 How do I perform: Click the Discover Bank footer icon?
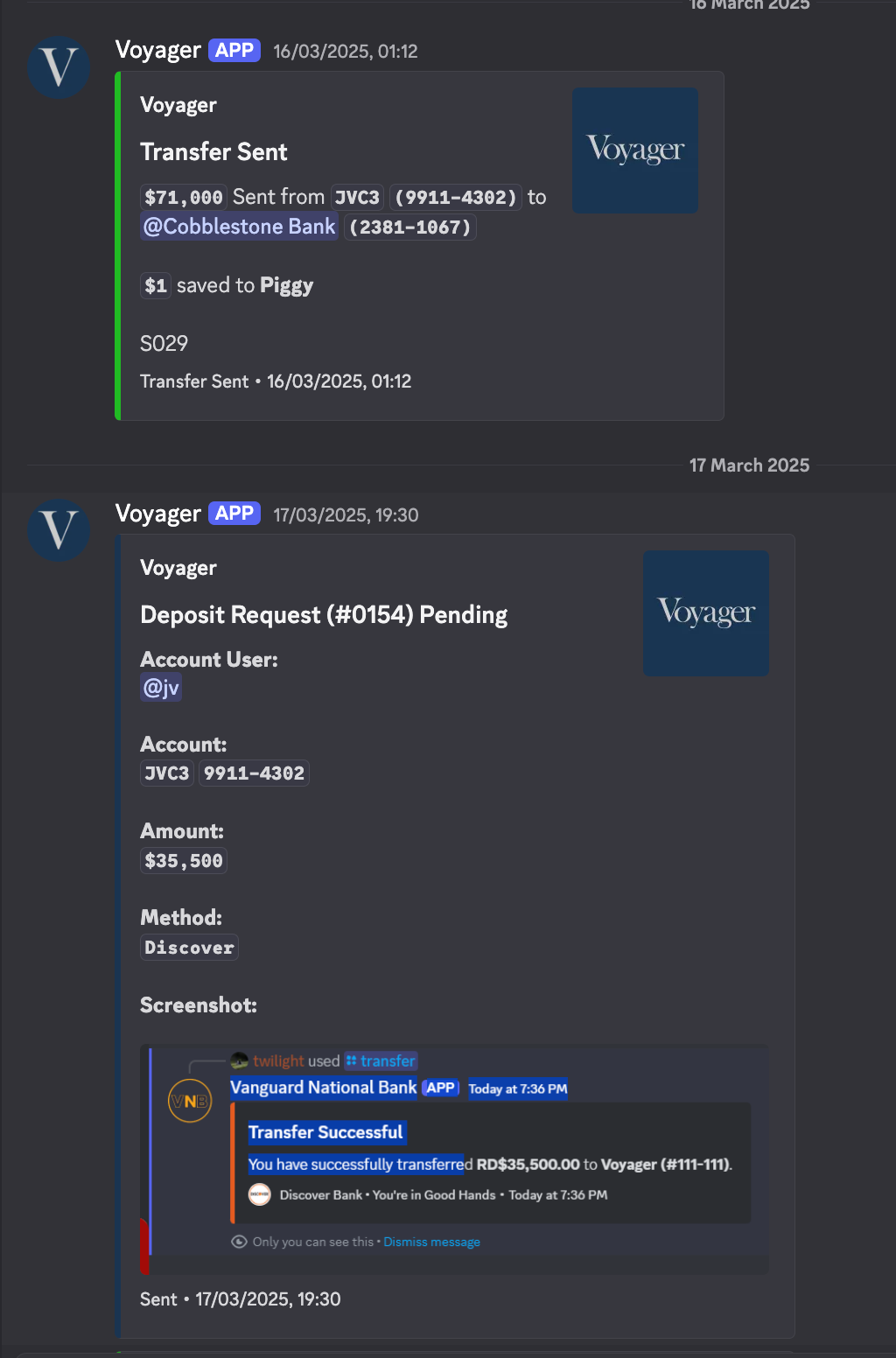(x=260, y=1194)
